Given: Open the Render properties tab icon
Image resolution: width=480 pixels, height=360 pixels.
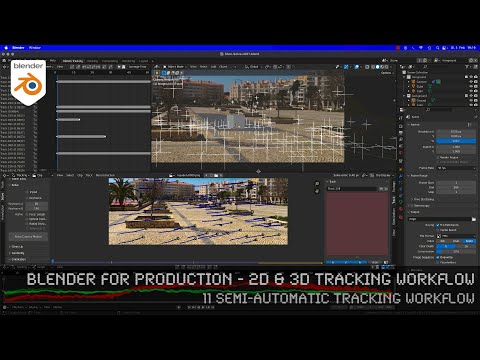Looking at the screenshot, I should [401, 126].
